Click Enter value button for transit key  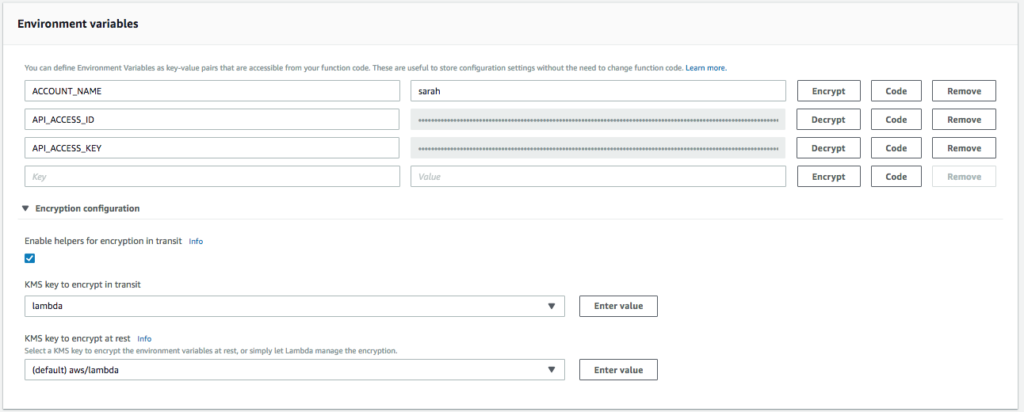tap(618, 306)
